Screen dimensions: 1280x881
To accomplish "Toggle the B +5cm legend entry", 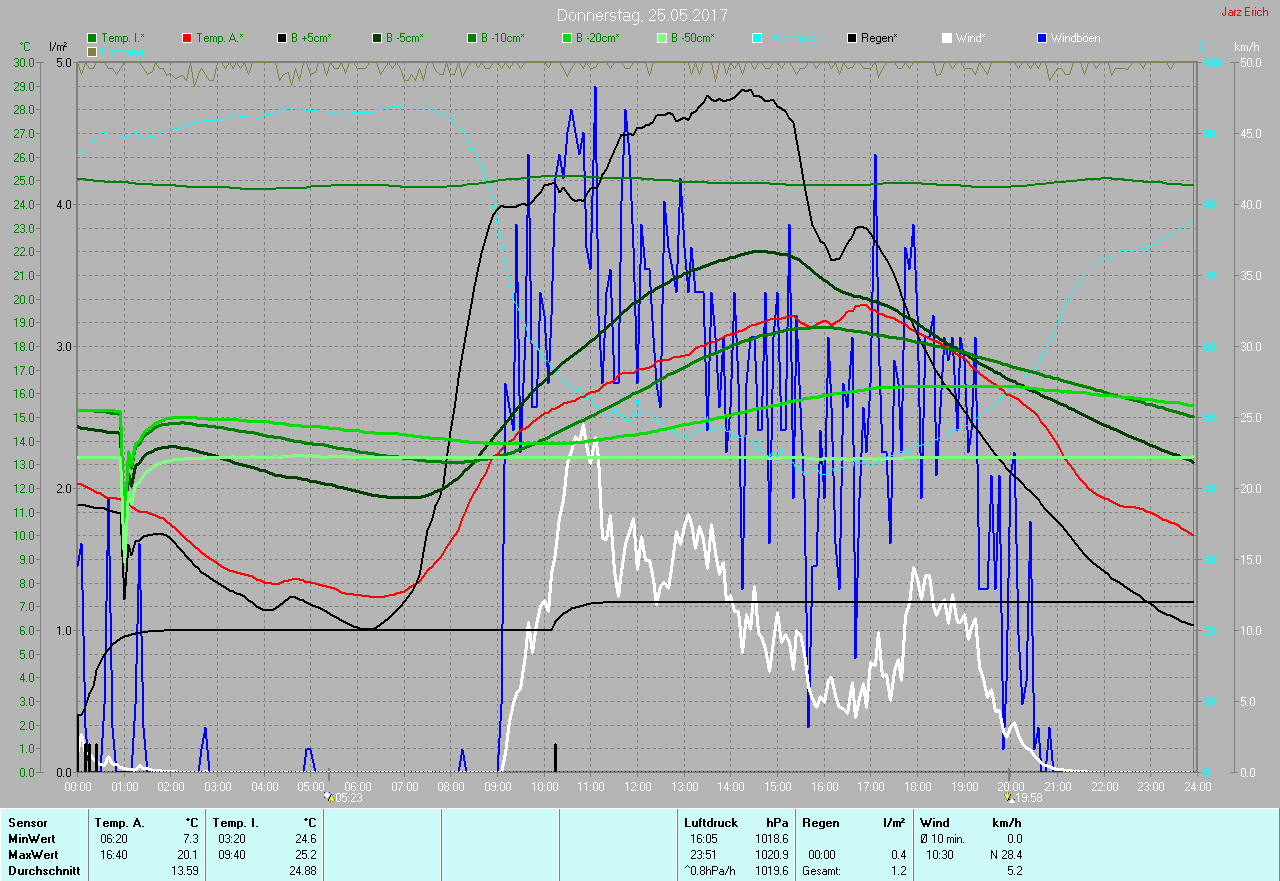I will click(311, 38).
